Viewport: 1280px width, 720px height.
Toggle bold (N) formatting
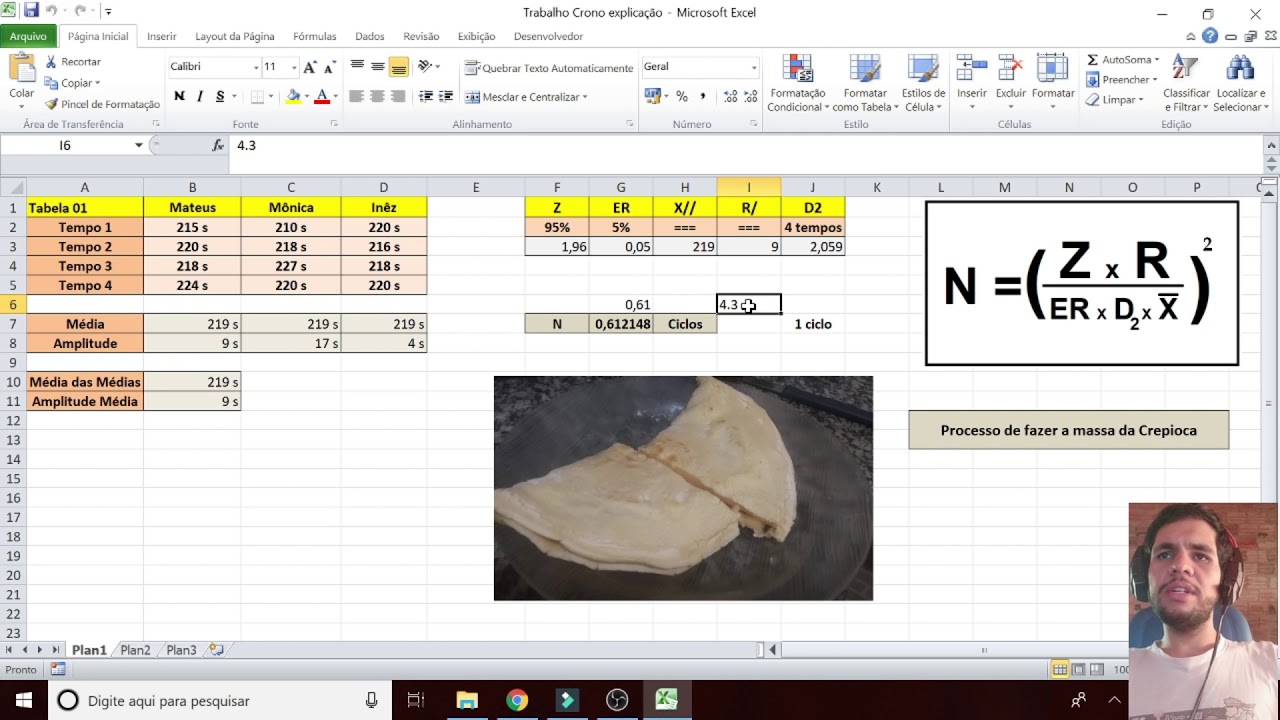tap(179, 97)
